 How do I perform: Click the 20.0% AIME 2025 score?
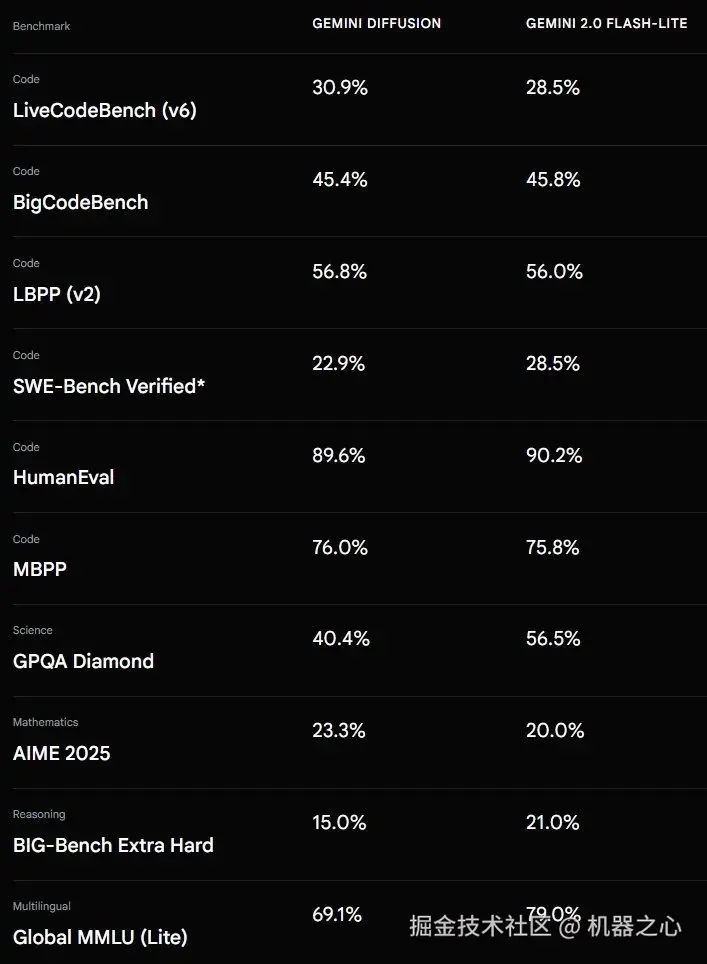(x=555, y=730)
